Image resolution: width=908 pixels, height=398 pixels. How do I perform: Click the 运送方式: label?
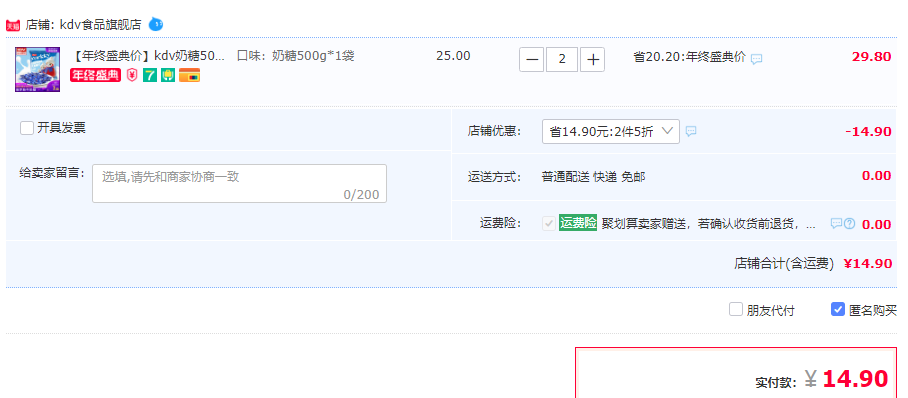coord(495,177)
